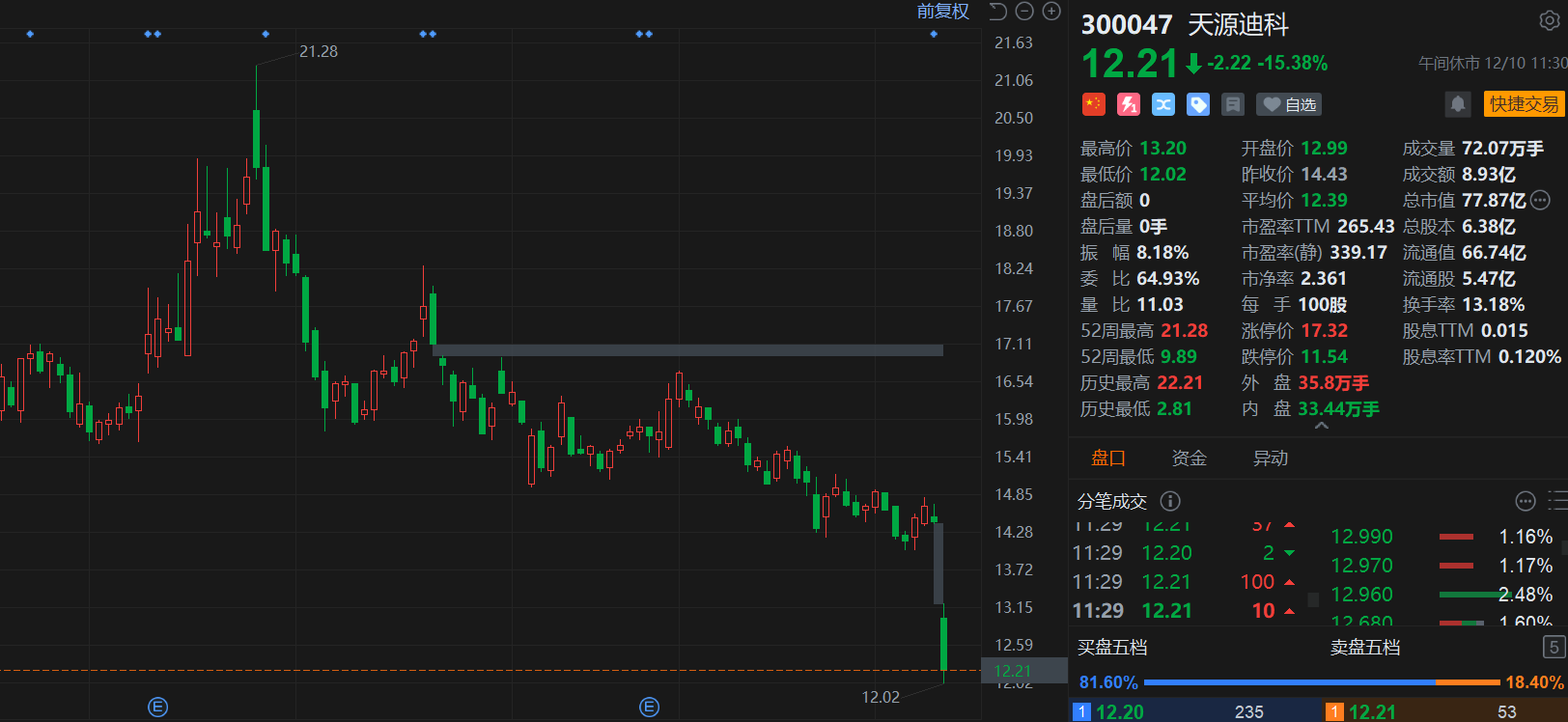Zoom in the K-line chart
Viewport: 1568px width, 722px height.
pyautogui.click(x=1051, y=12)
